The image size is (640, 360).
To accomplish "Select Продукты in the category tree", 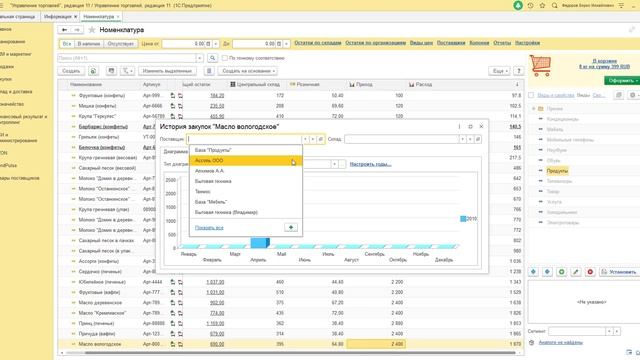I will pos(557,171).
